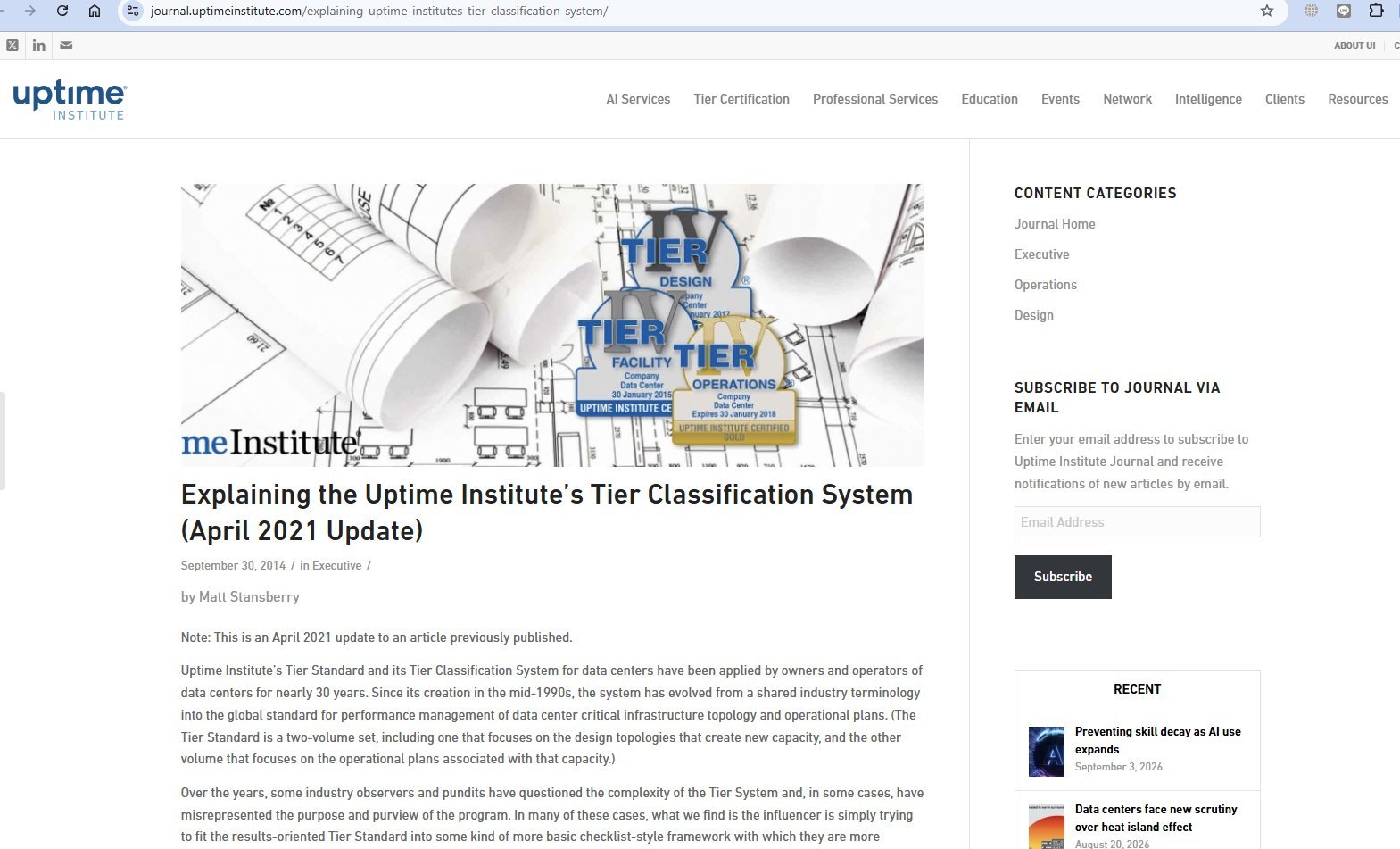Go to Journal Home category

pyautogui.click(x=1055, y=224)
